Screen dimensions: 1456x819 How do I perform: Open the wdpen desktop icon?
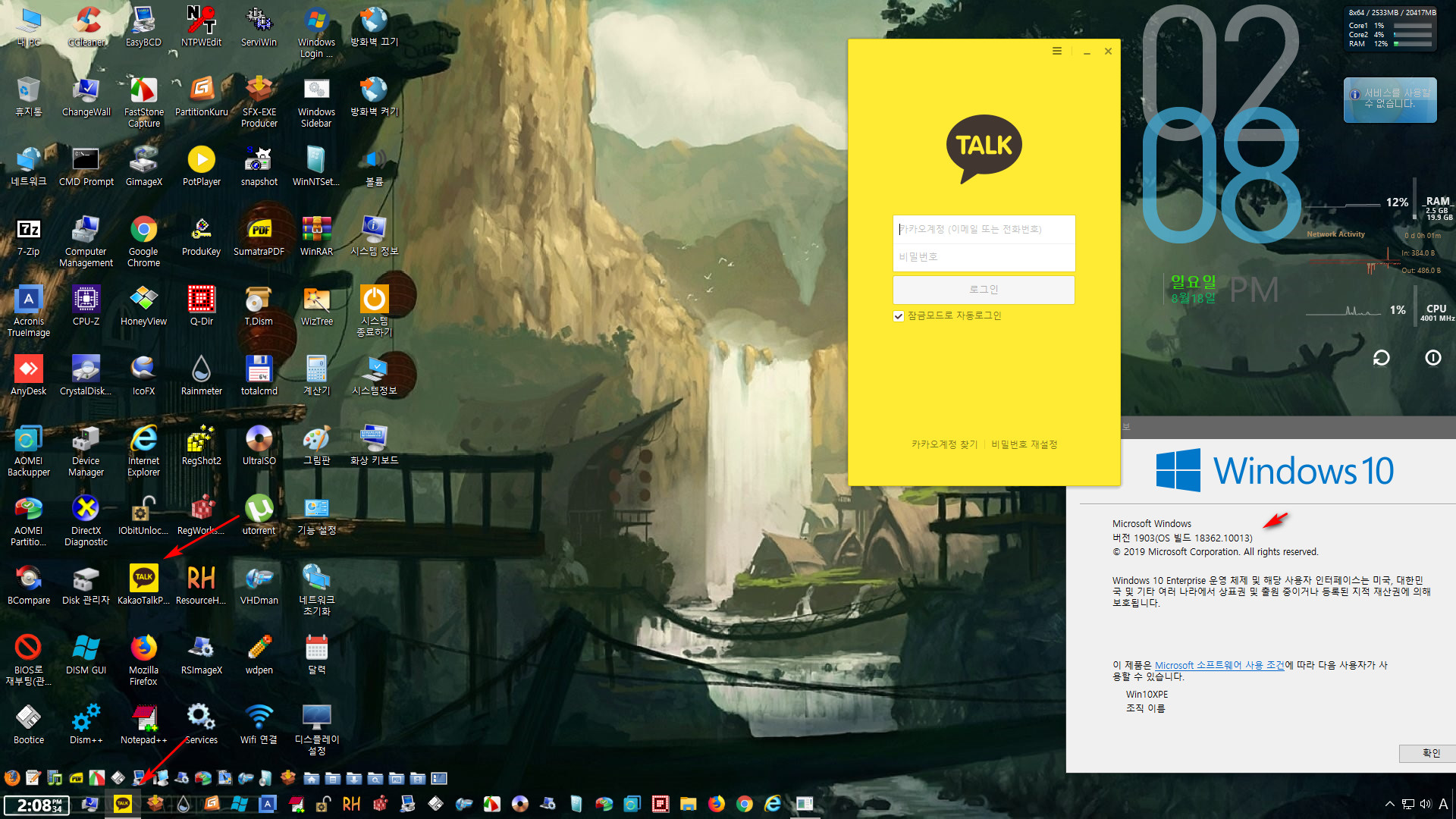pyautogui.click(x=259, y=654)
